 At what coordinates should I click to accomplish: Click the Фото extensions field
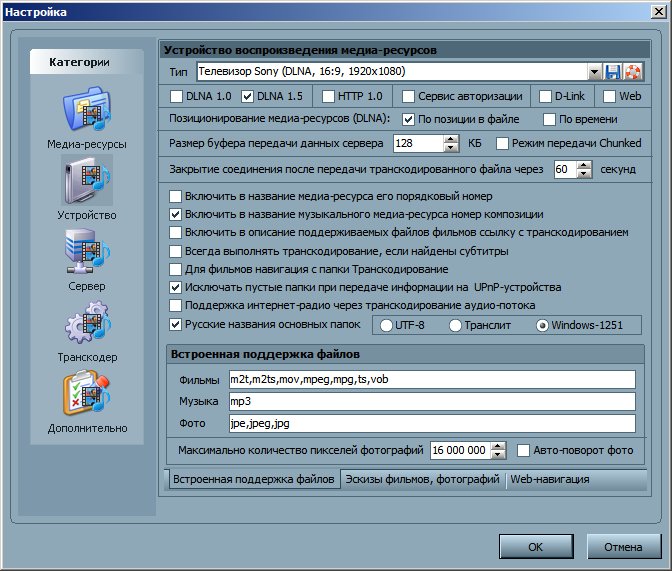432,424
